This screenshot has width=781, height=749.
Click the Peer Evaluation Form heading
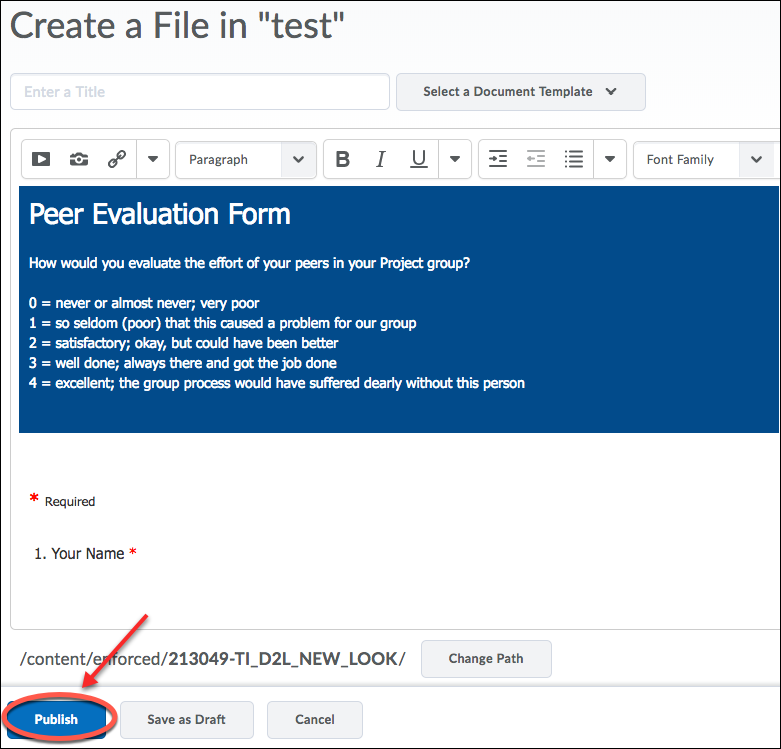160,215
